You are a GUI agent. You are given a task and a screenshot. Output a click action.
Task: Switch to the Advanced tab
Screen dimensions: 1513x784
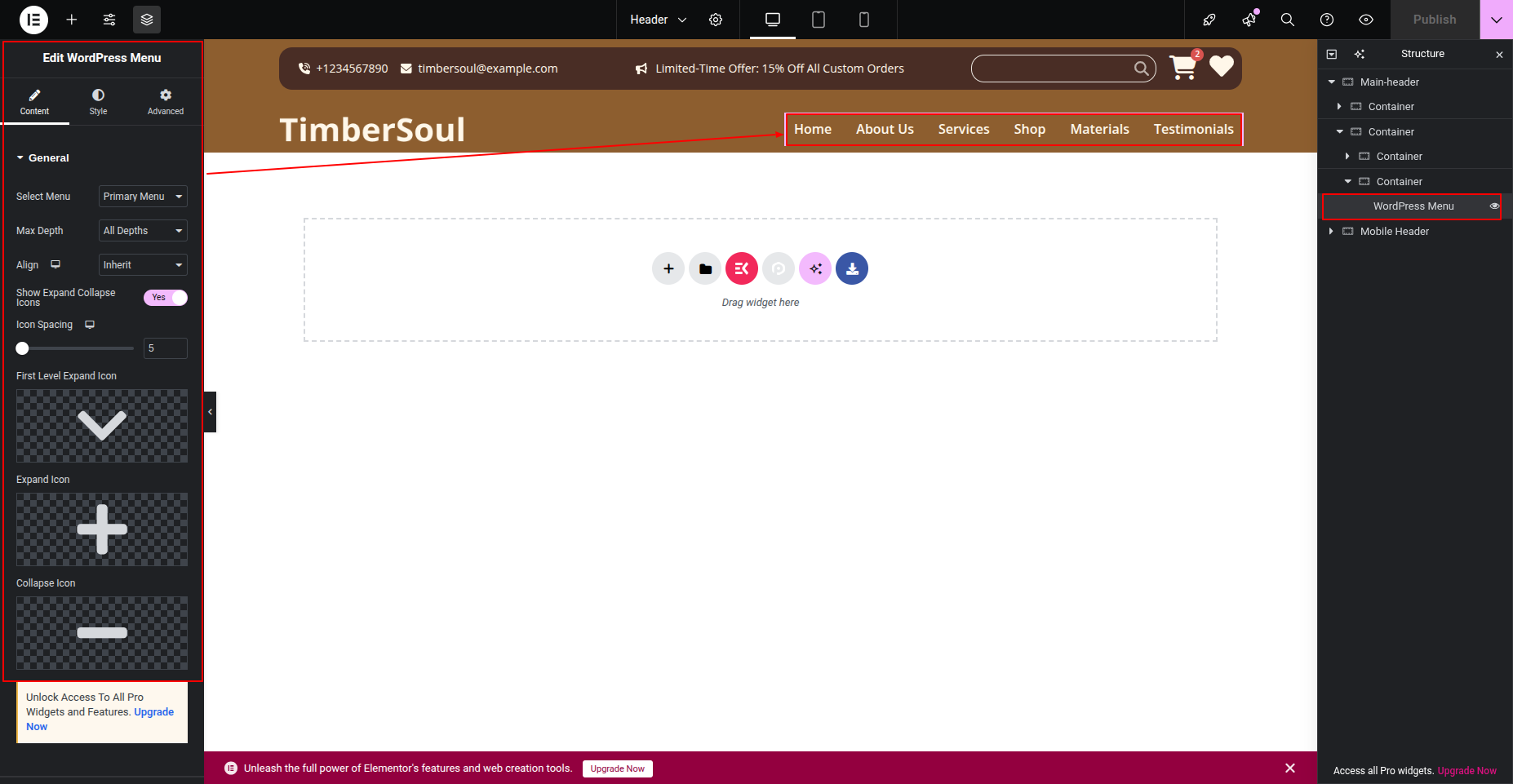[x=166, y=102]
